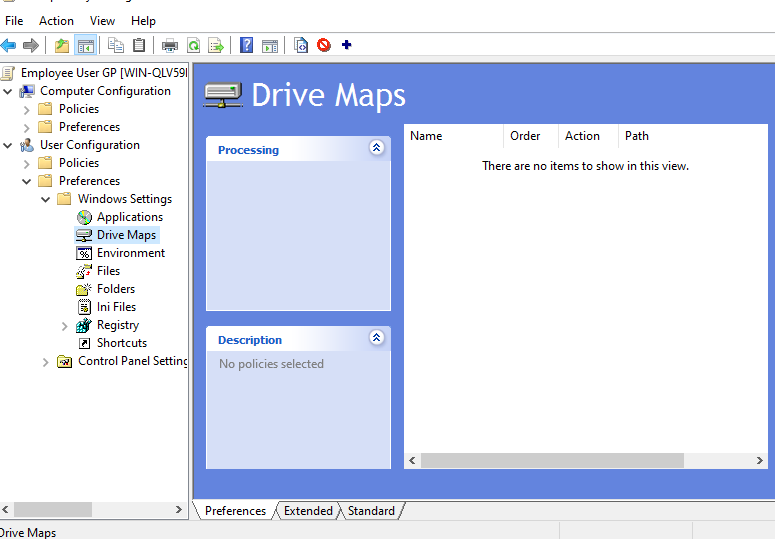The image size is (775, 539).
Task: Collapse the Processing panel
Action: tap(376, 148)
